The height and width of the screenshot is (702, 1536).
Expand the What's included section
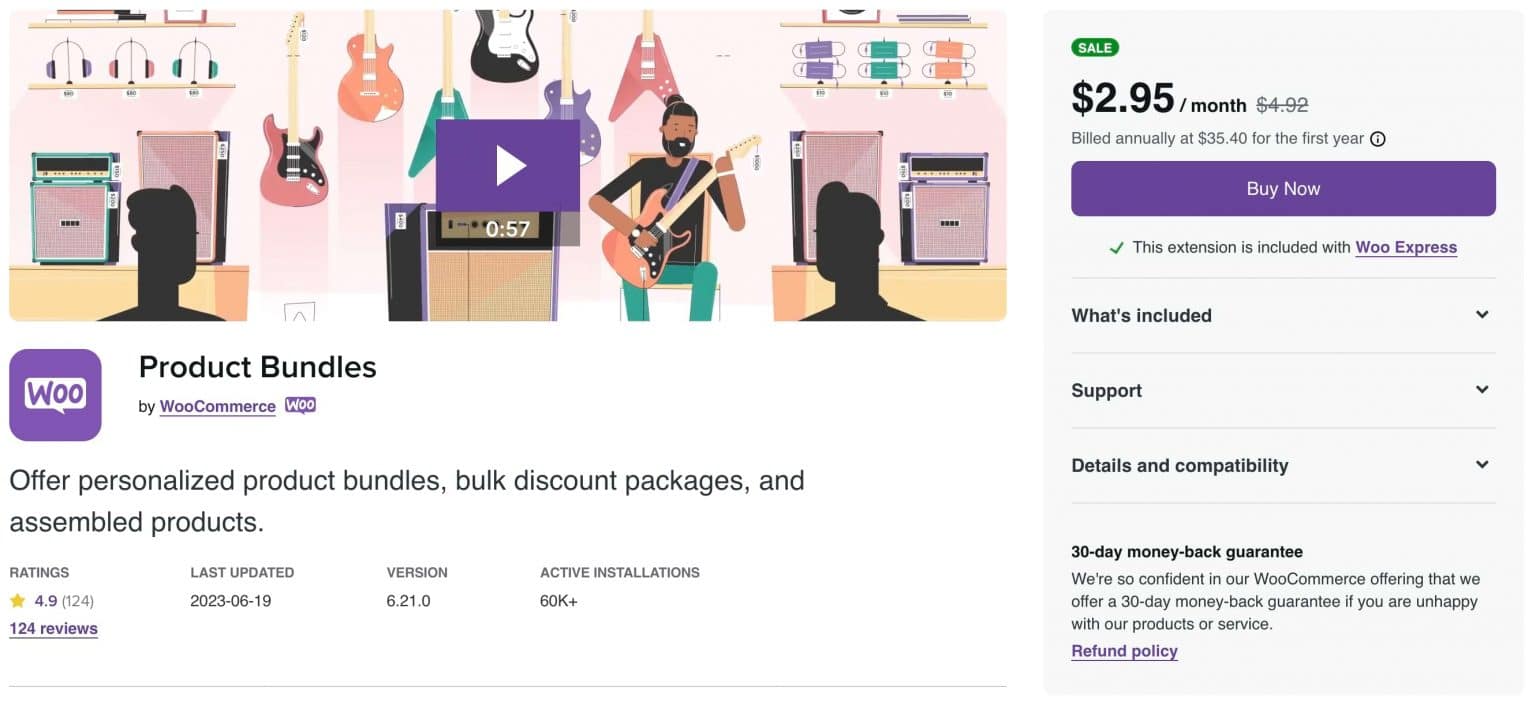1283,315
